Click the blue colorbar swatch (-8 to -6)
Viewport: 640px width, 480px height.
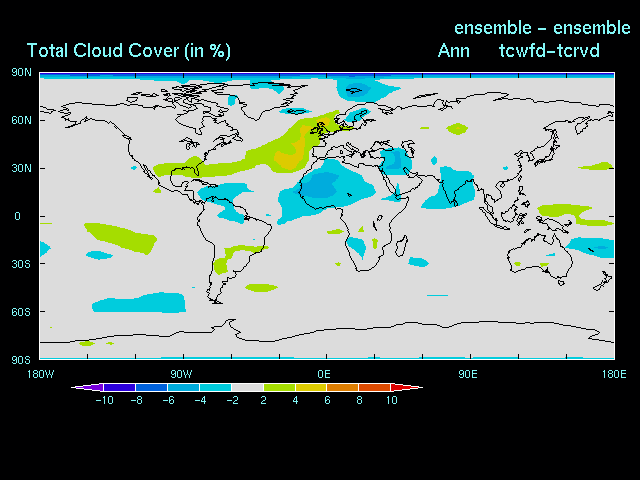pyautogui.click(x=151, y=387)
